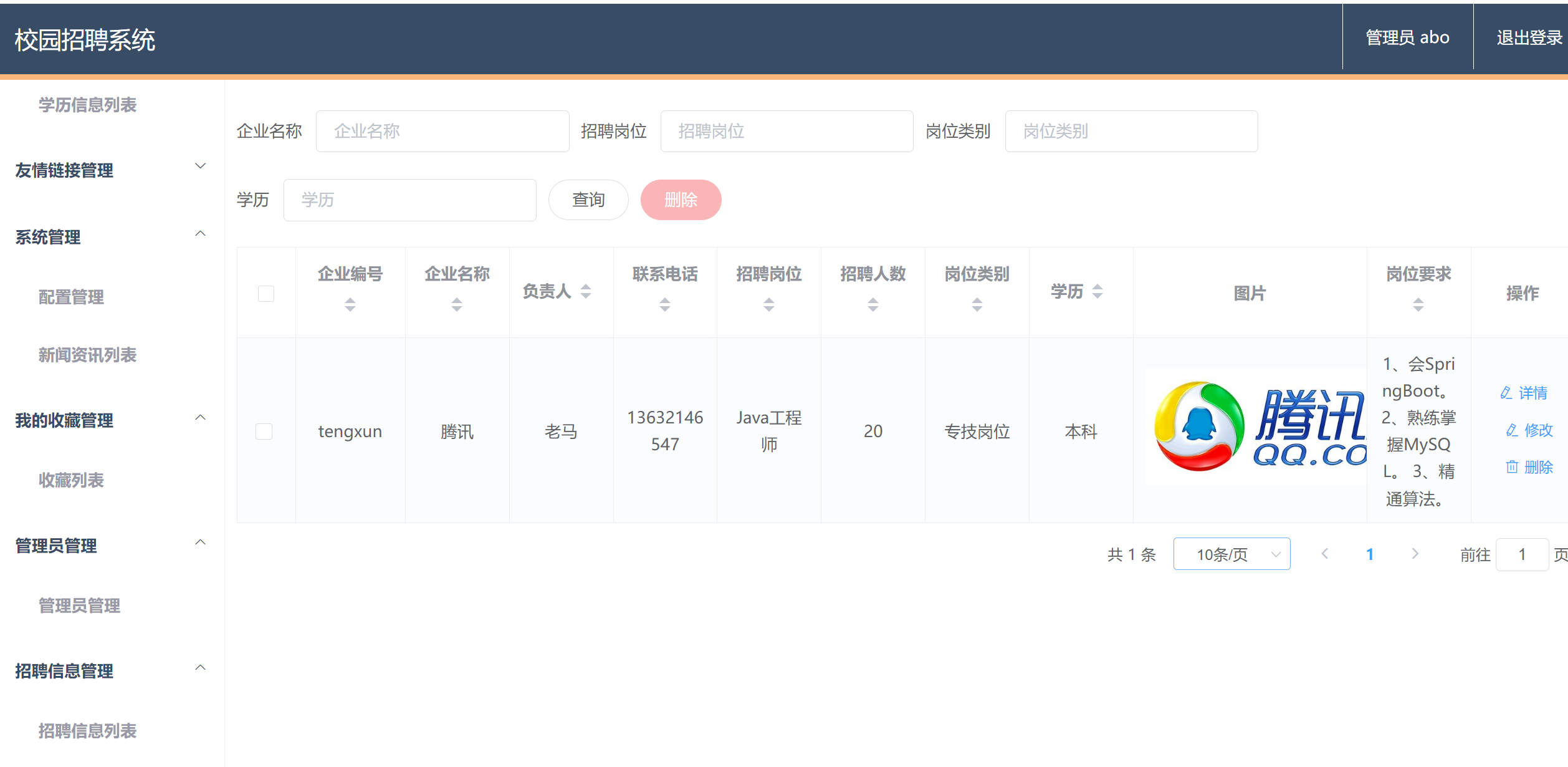The image size is (1568, 767).
Task: Click the trash 删除 icon in row
Action: [x=1512, y=467]
